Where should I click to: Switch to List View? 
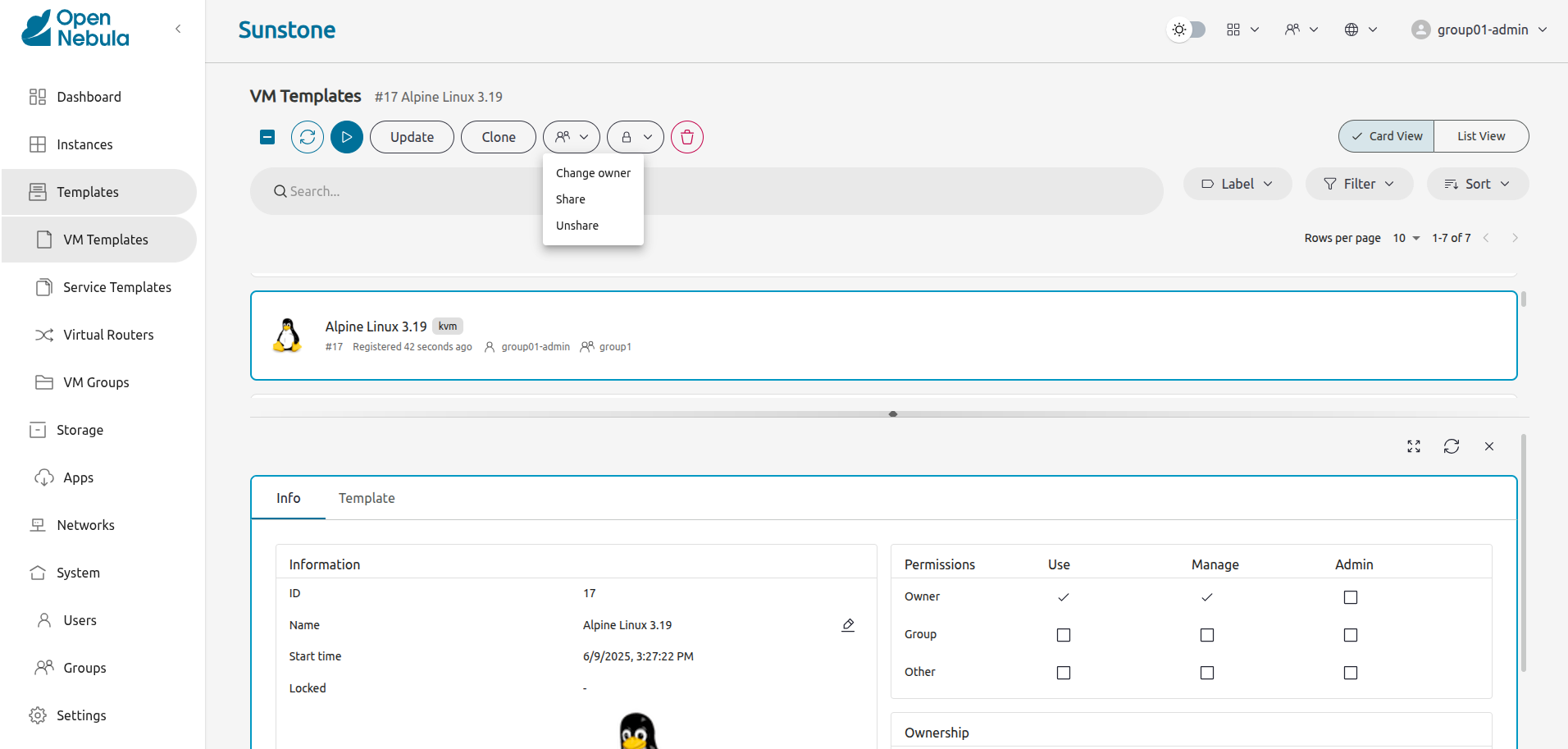1481,136
